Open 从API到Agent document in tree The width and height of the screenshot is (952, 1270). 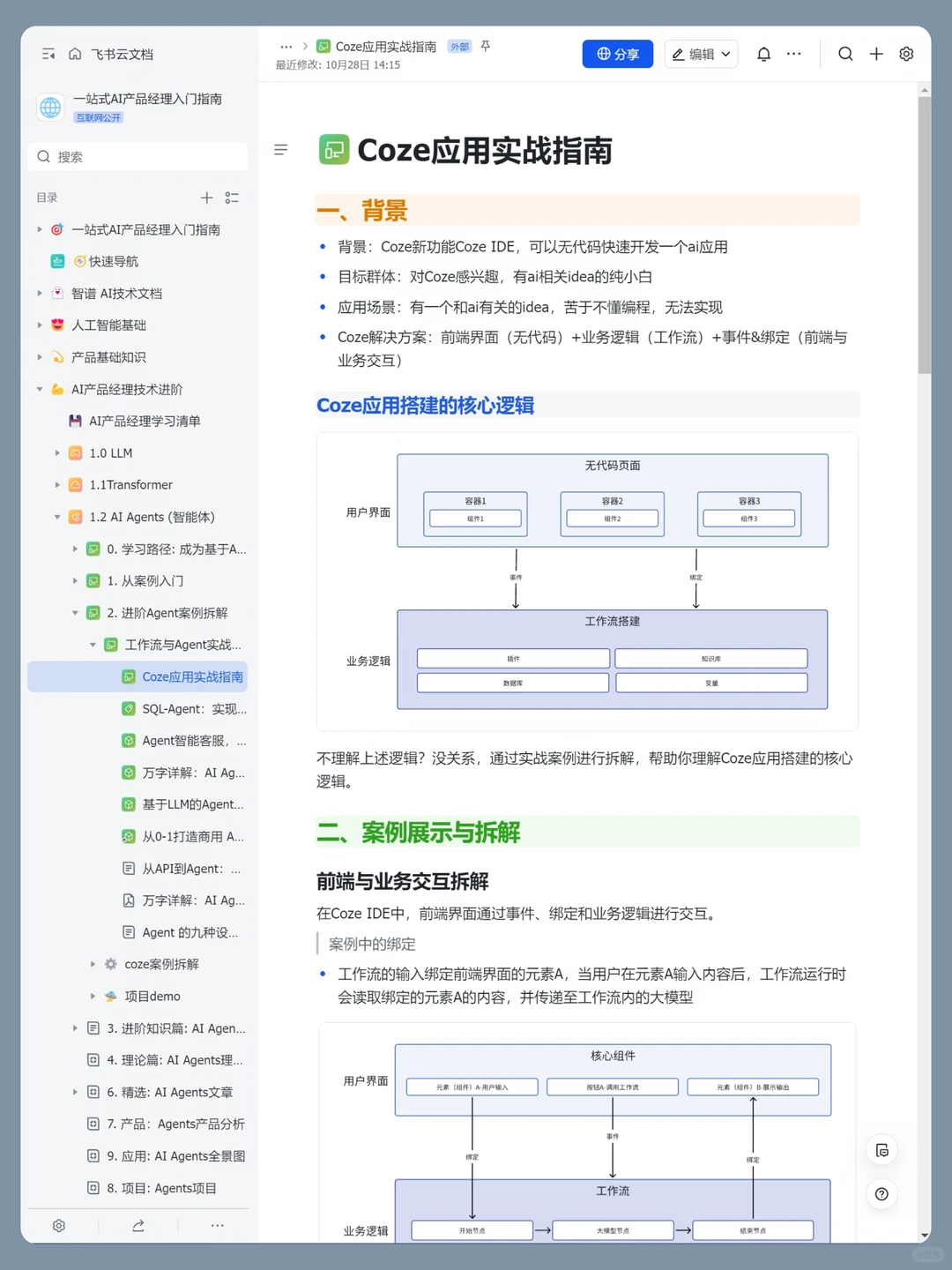191,869
